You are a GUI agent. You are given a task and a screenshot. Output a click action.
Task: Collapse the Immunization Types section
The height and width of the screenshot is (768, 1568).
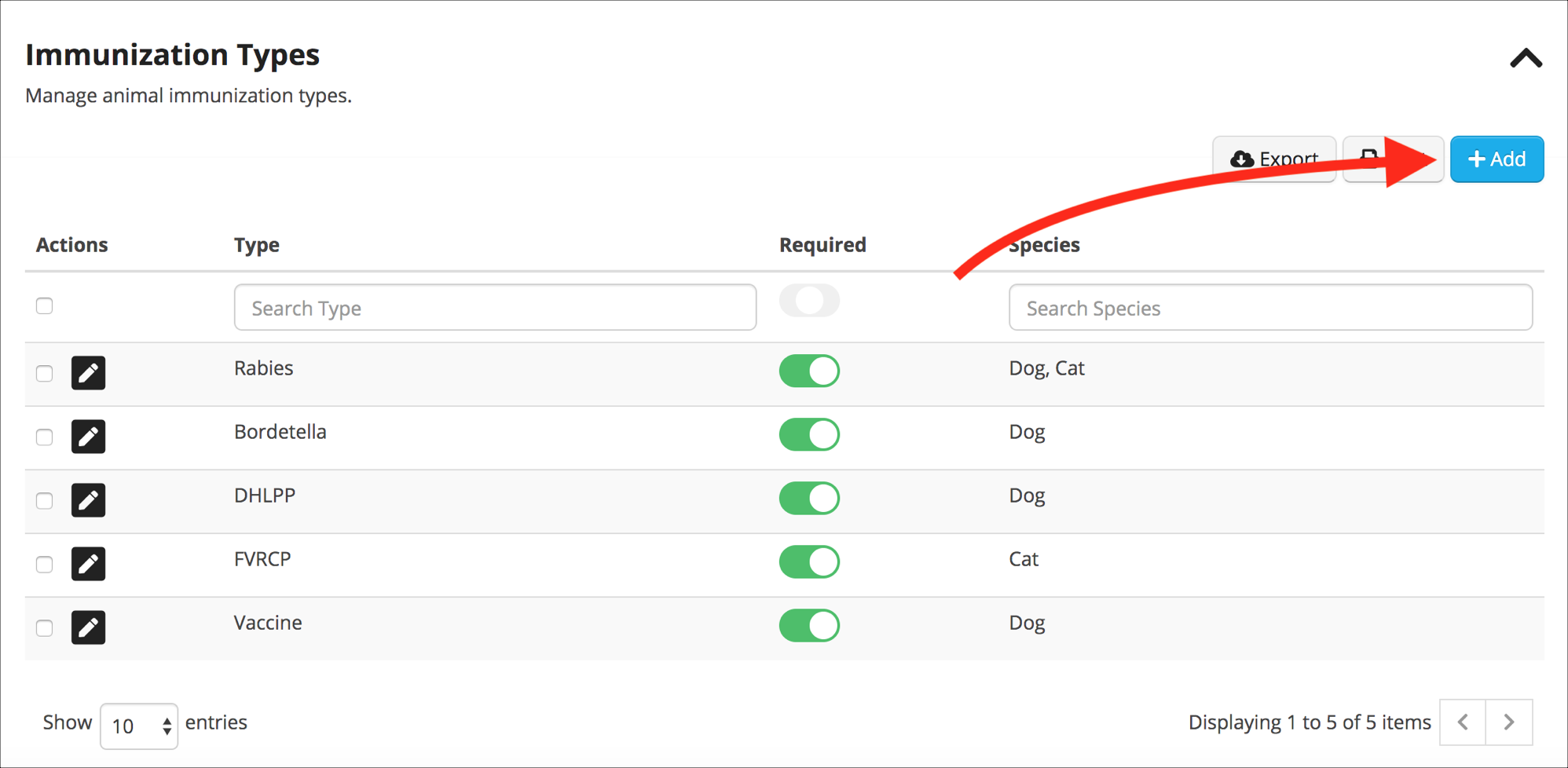click(x=1526, y=58)
